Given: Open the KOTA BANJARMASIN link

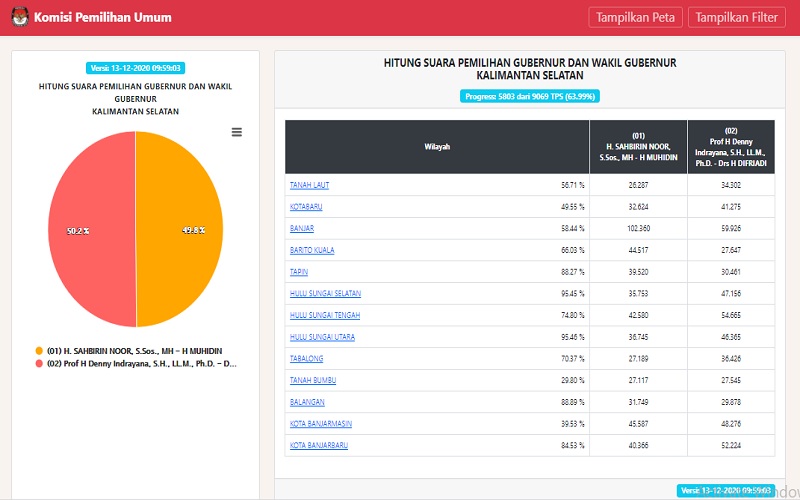Looking at the screenshot, I should (321, 423).
